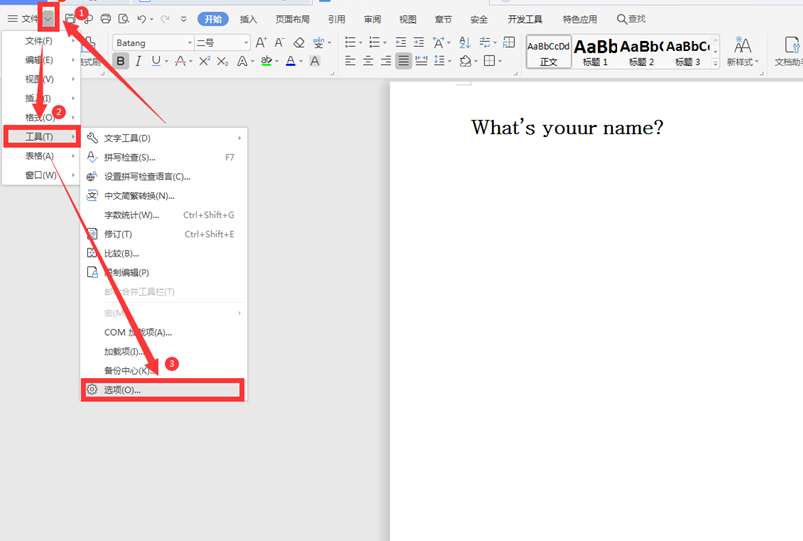The image size is (803, 541).
Task: Click the increase font size icon
Action: click(x=261, y=43)
